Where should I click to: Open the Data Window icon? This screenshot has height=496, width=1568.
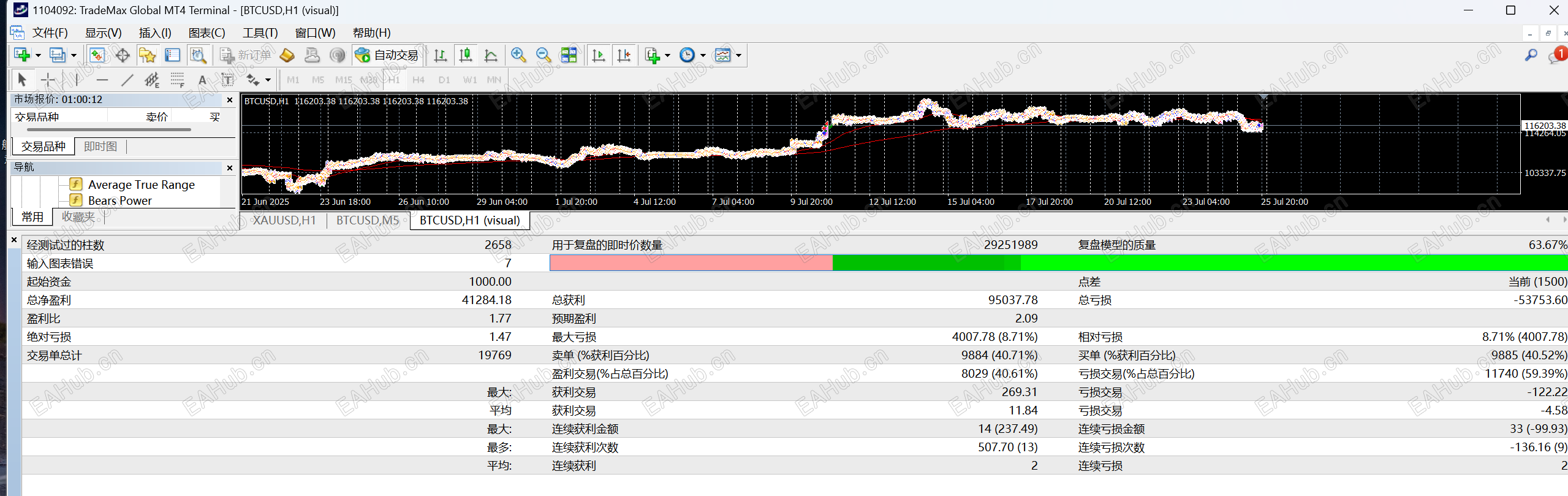click(x=123, y=55)
